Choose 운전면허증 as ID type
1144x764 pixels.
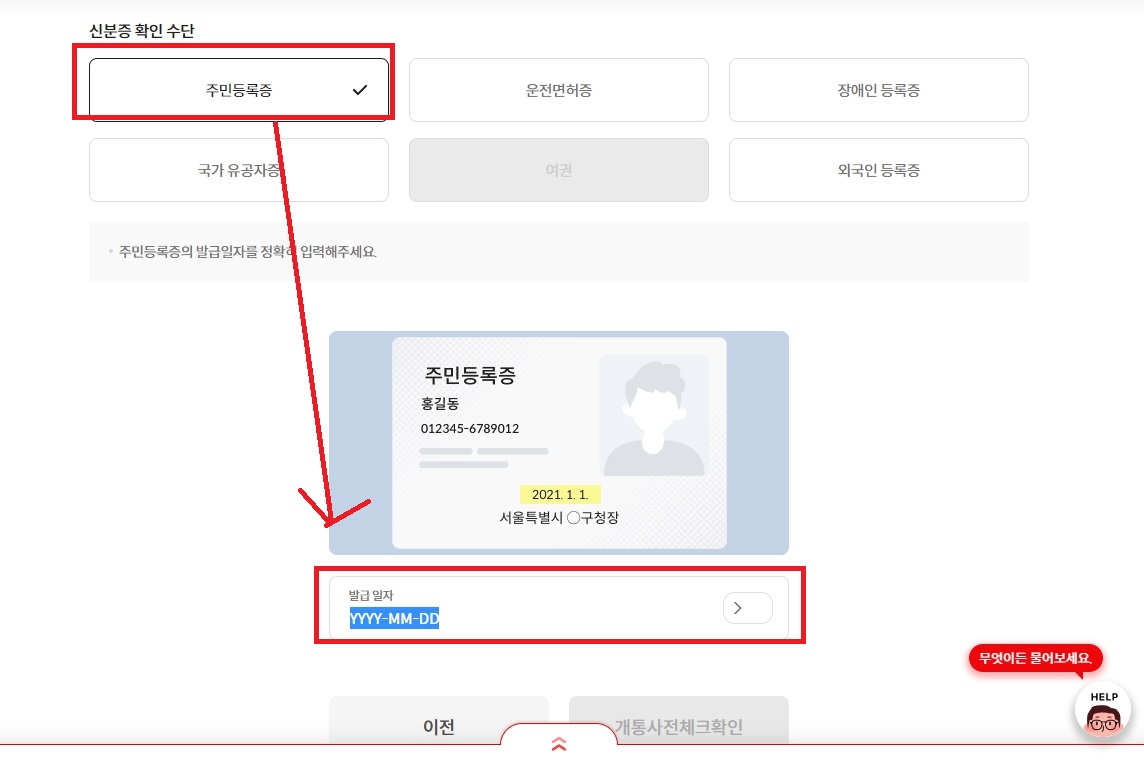pos(558,90)
